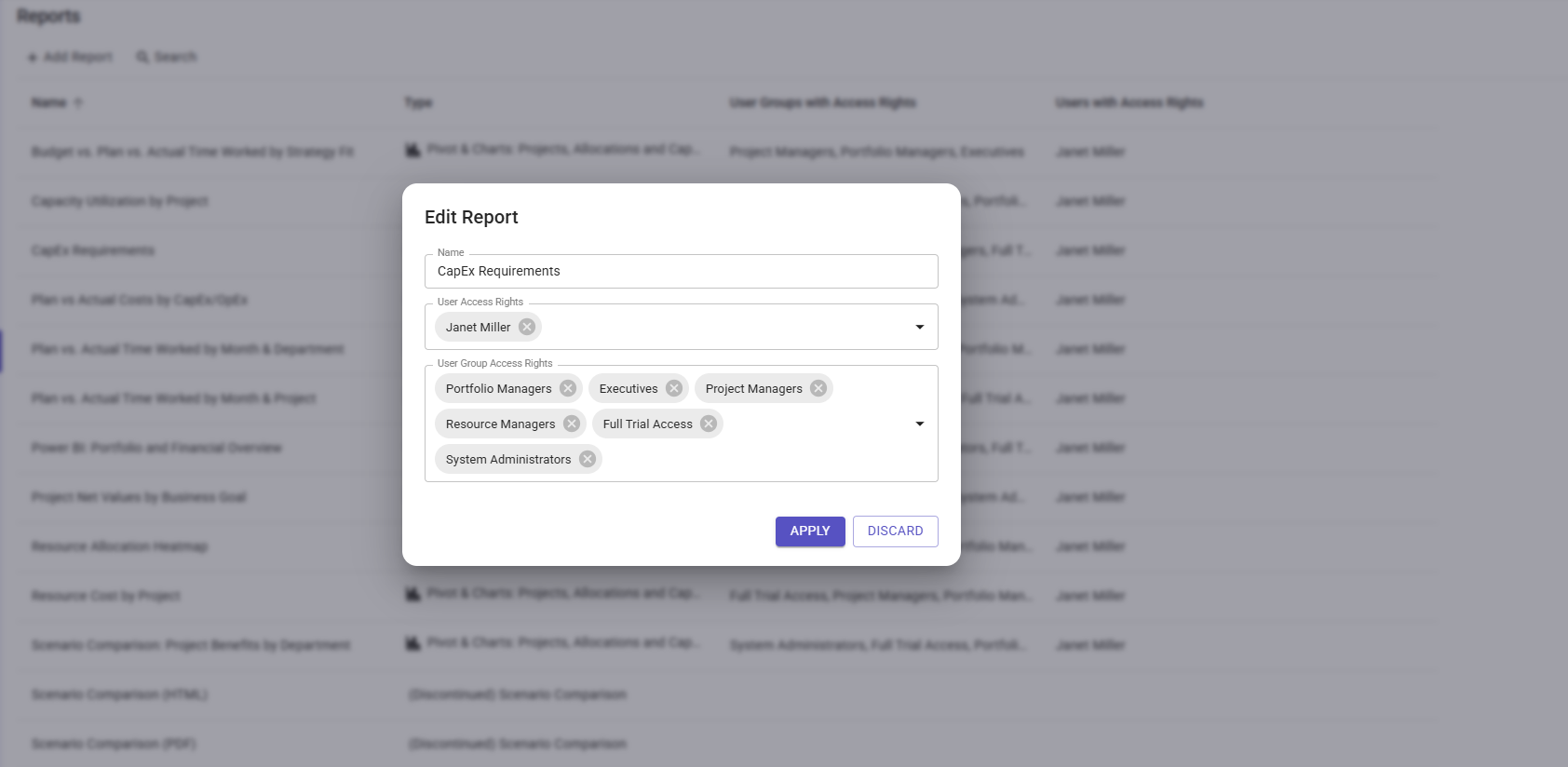Click the System Administrators chip label

507,459
